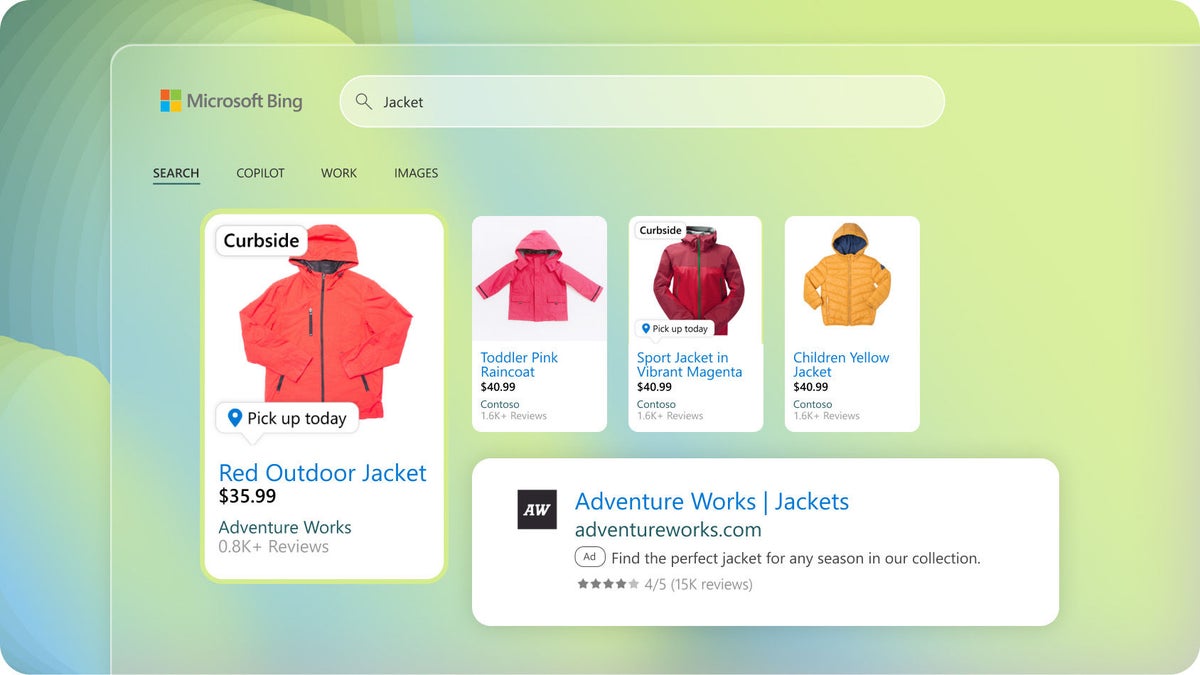
Task: Click the Pick up today badge on magenta jacket
Action: pos(674,328)
